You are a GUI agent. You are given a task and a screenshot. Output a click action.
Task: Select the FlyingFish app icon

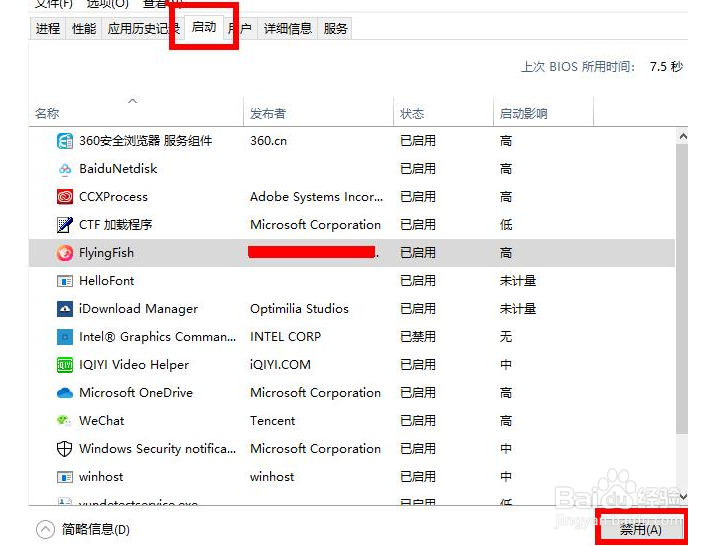point(65,253)
